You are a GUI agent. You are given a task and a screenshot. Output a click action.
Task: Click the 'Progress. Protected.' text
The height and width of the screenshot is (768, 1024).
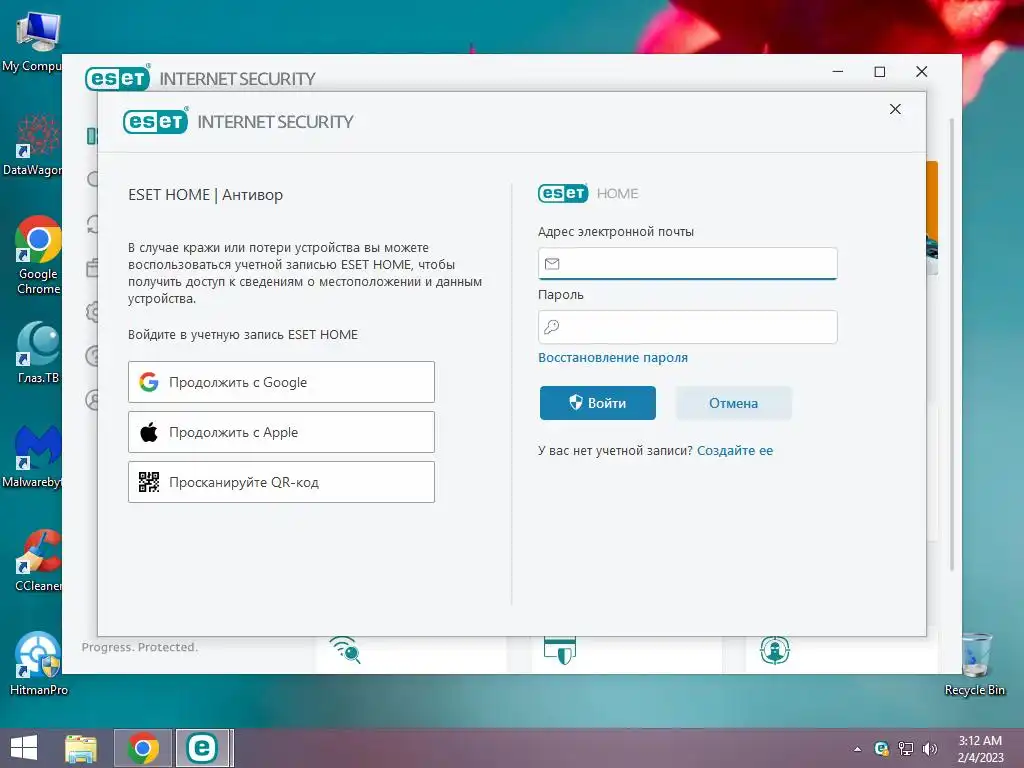pyautogui.click(x=140, y=647)
